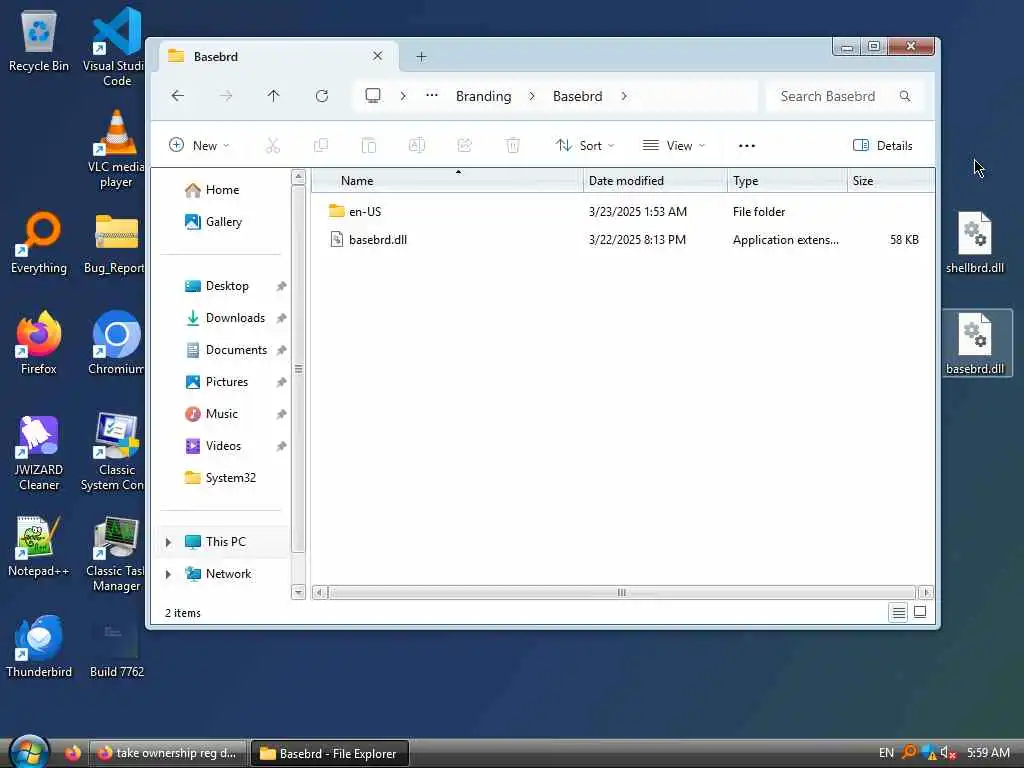Open the Sort dropdown menu
Screen dimensions: 1024x768
tap(584, 146)
